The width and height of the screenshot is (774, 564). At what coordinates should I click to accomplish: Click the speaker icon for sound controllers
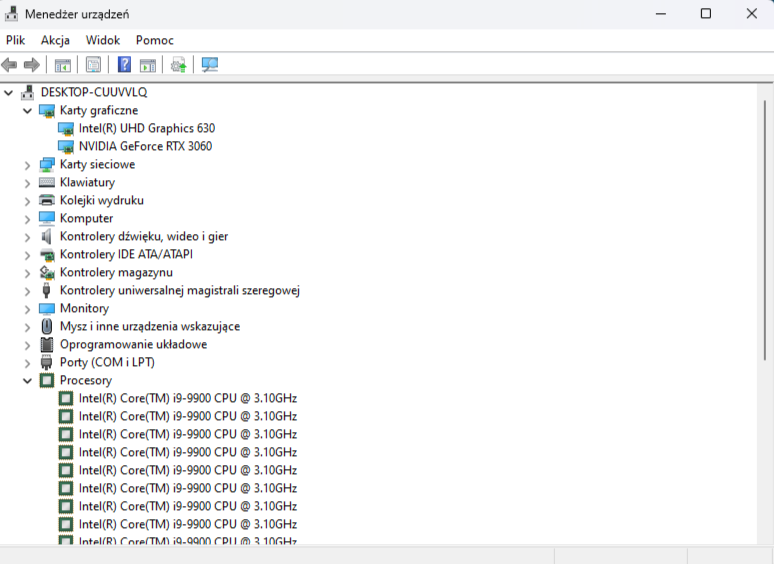point(46,236)
